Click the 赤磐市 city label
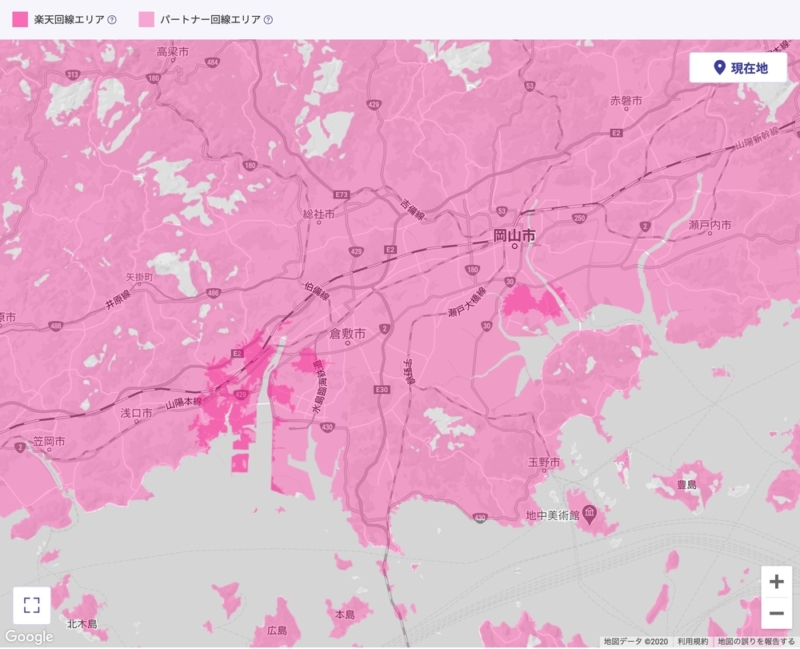The image size is (800, 649). click(626, 101)
